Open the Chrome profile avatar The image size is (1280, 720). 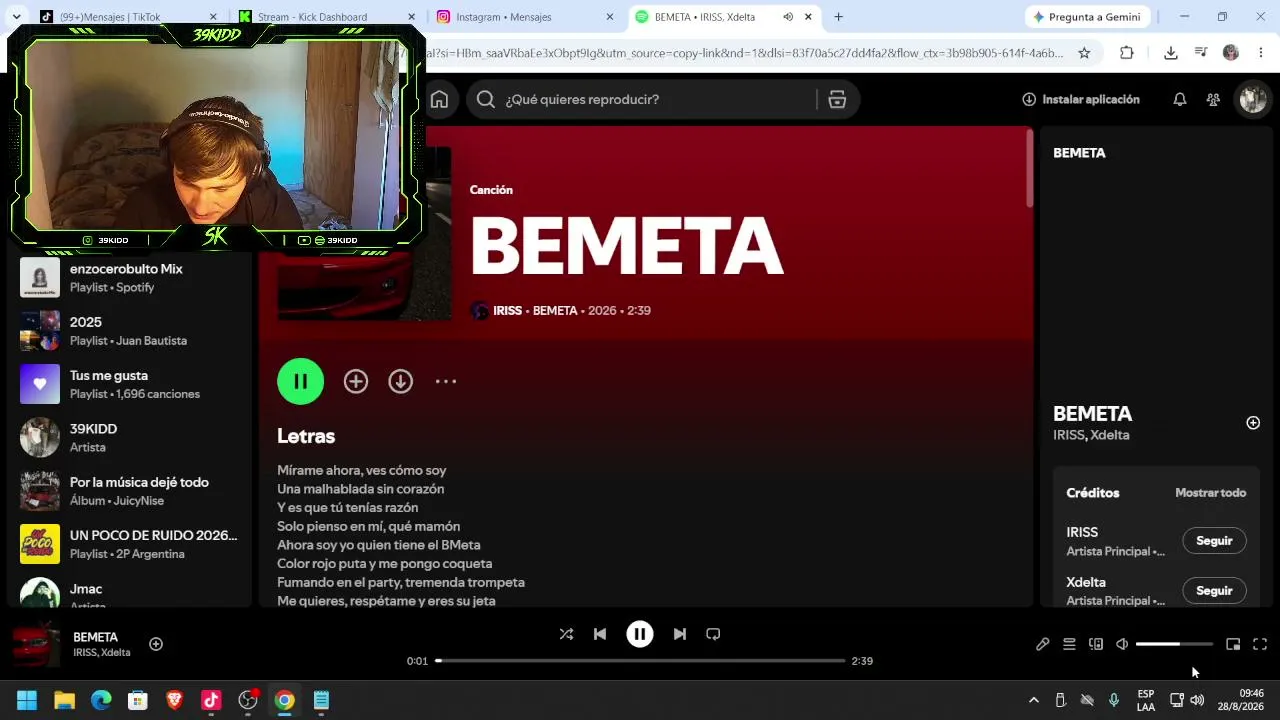click(x=1231, y=53)
